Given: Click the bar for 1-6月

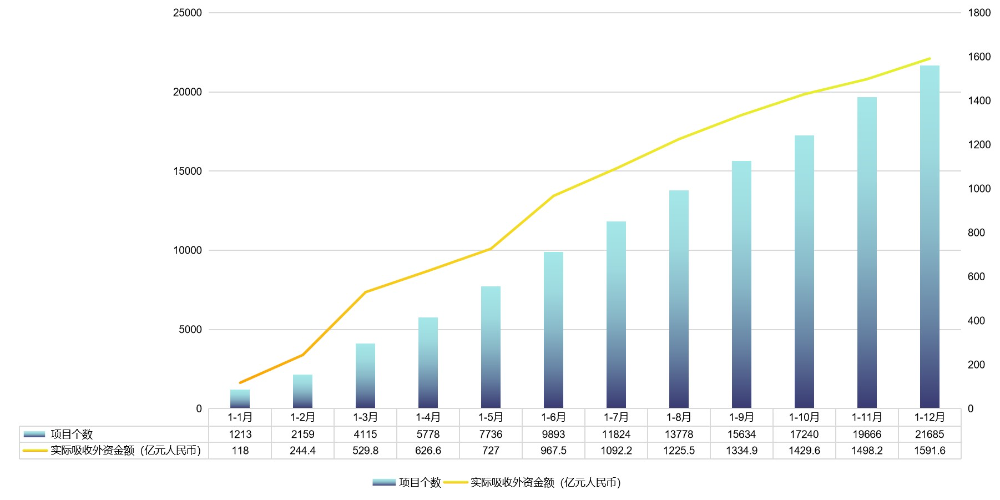Looking at the screenshot, I should [x=554, y=330].
